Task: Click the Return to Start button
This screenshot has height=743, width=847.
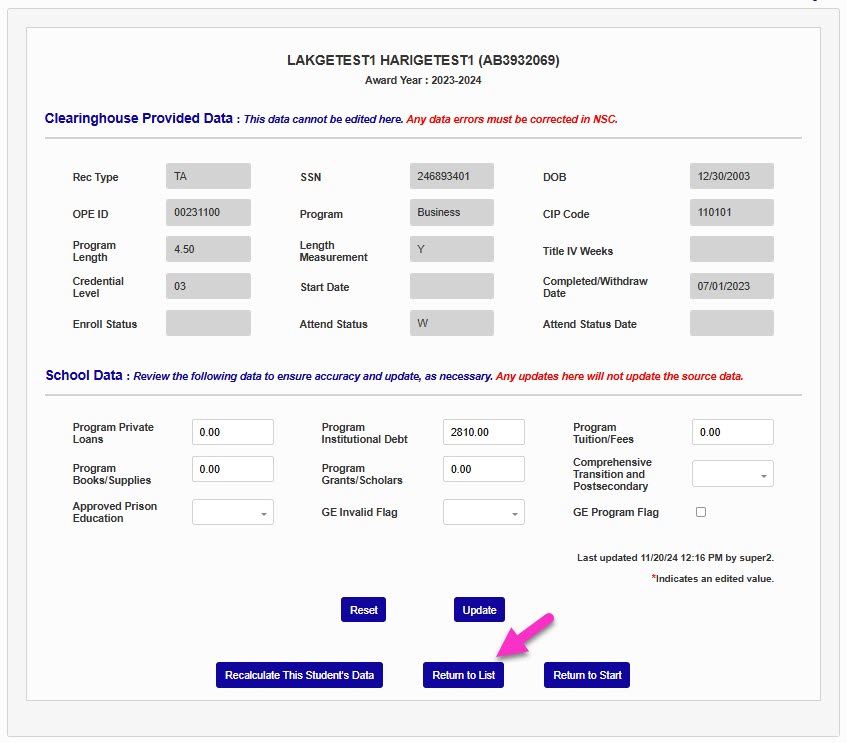Action: (587, 675)
